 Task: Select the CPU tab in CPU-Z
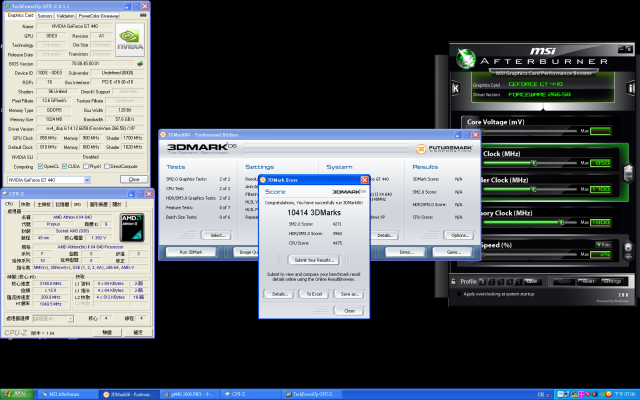point(9,204)
